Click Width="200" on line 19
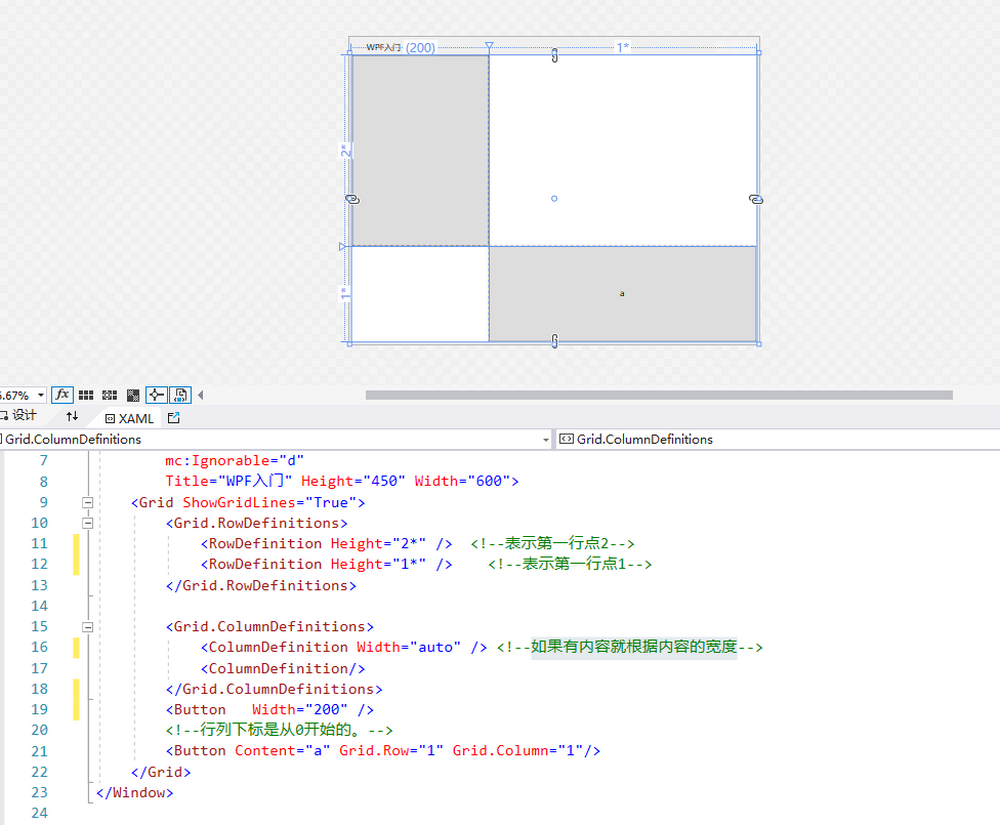This screenshot has height=825, width=1000. 300,710
